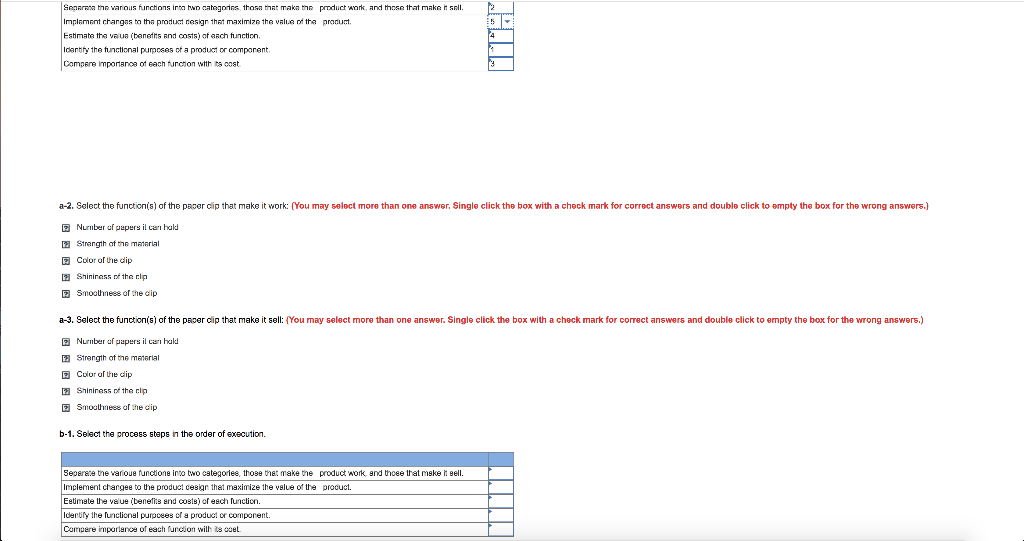The image size is (1024, 541).
Task: Click 'Compare importance of each function' row text in b-1 table
Action: click(x=152, y=529)
